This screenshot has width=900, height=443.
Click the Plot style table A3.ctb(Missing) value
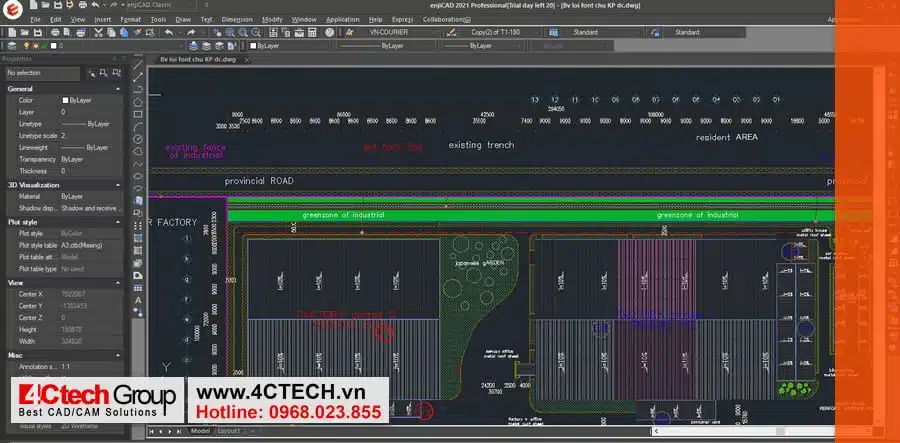pos(82,246)
